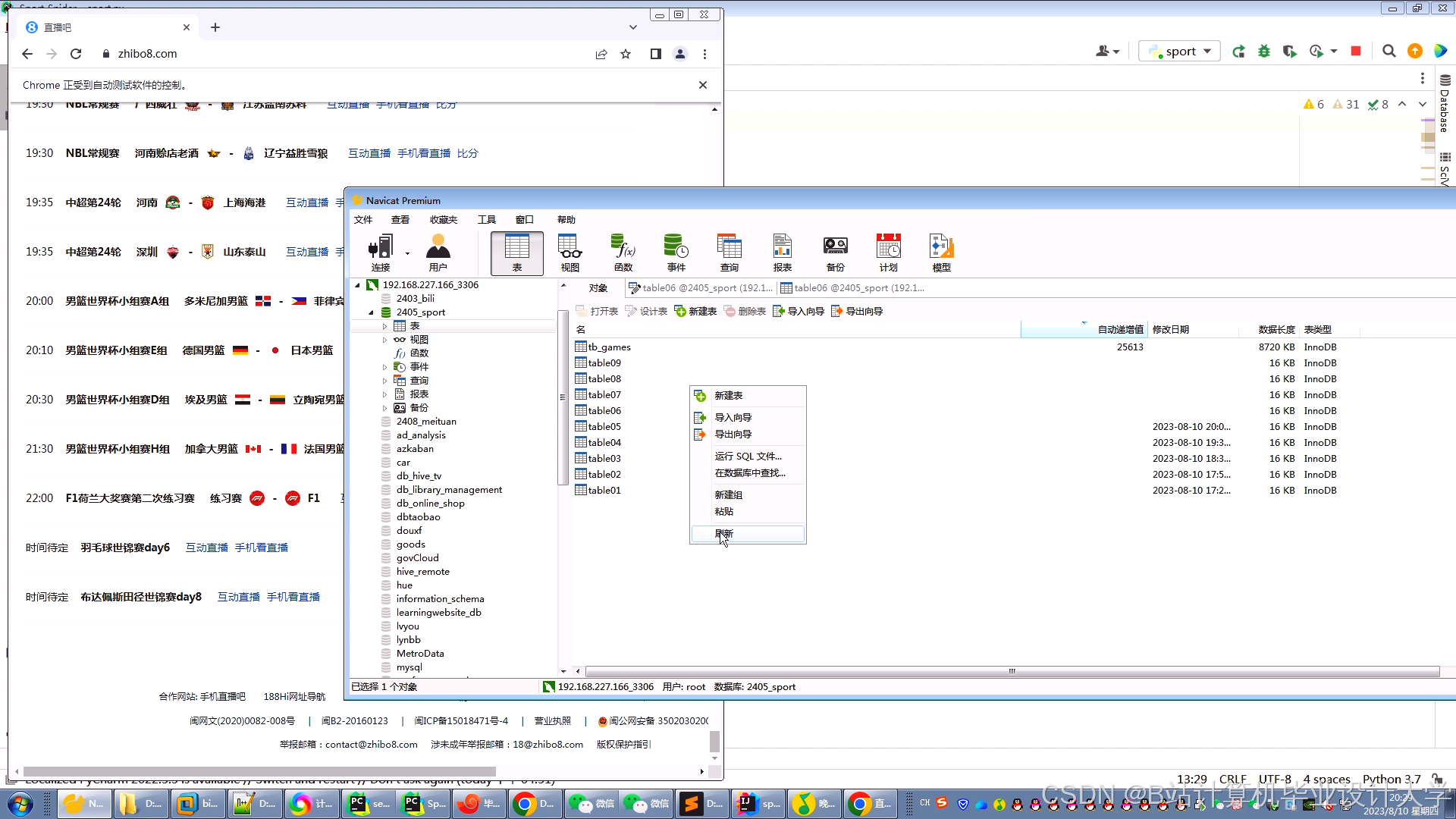Viewport: 1456px width, 819px height.
Task: Collapse the 2405_sport database node
Action: click(x=371, y=312)
